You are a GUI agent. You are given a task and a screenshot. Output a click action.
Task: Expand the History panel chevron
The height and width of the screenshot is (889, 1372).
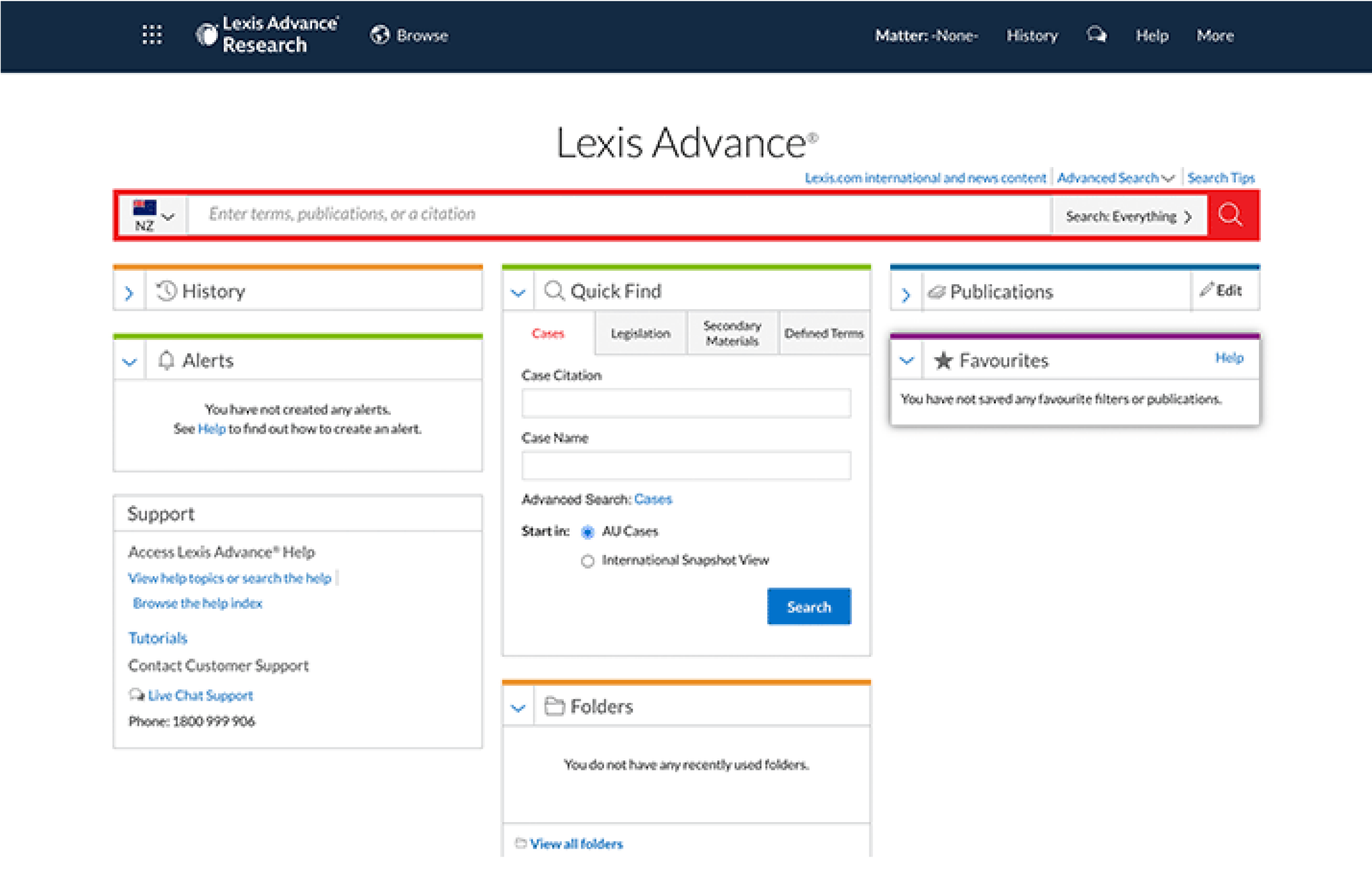[129, 293]
